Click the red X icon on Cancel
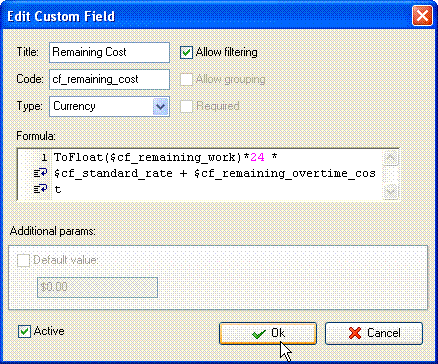Image resolution: width=438 pixels, height=364 pixels. (355, 333)
